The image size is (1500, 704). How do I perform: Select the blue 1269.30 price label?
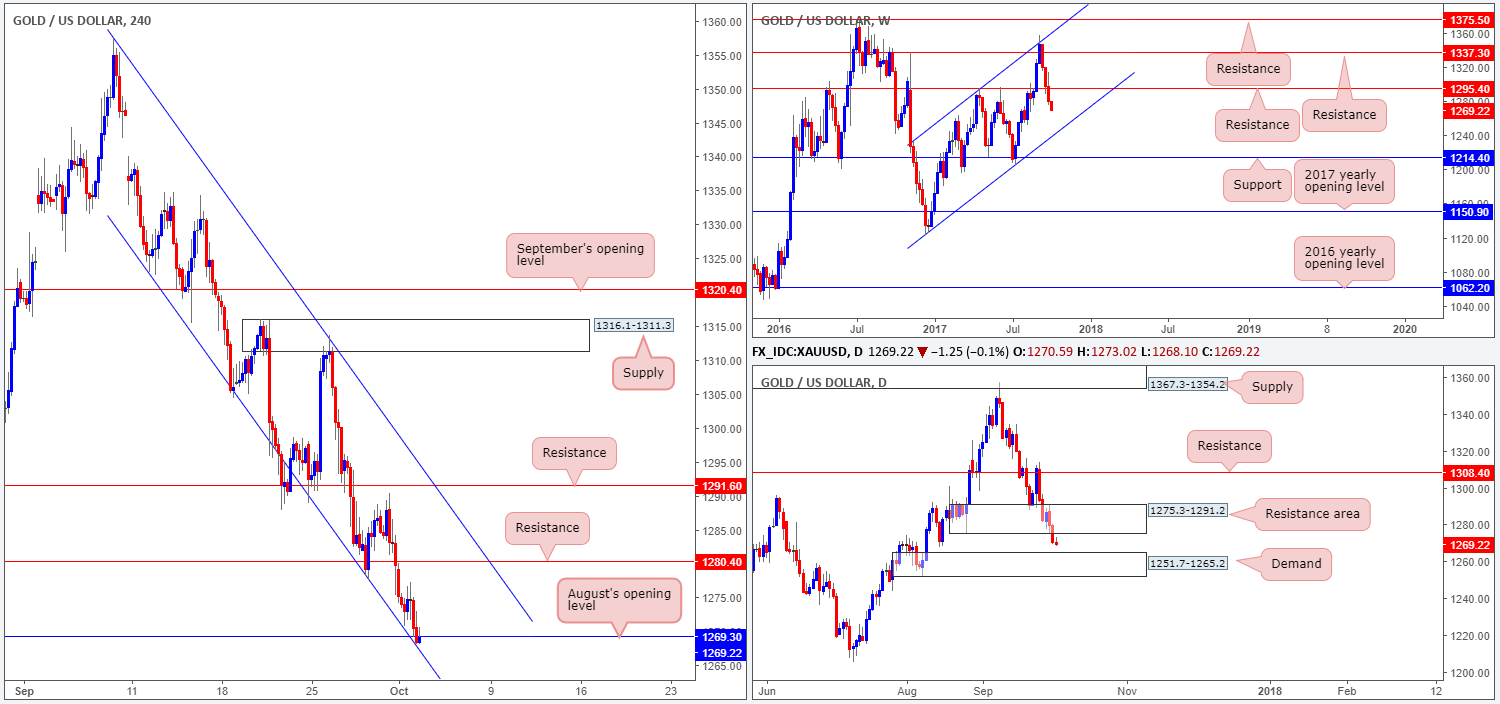(721, 636)
